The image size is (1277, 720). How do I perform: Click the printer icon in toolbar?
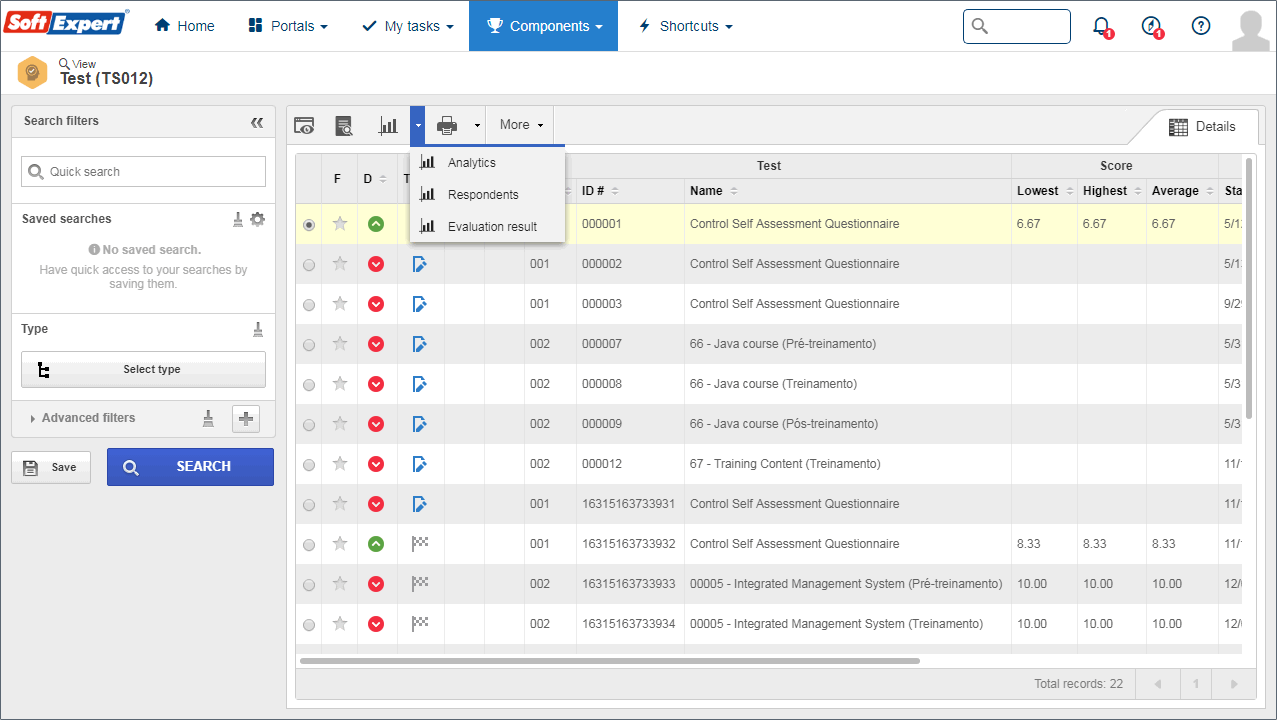(x=447, y=125)
